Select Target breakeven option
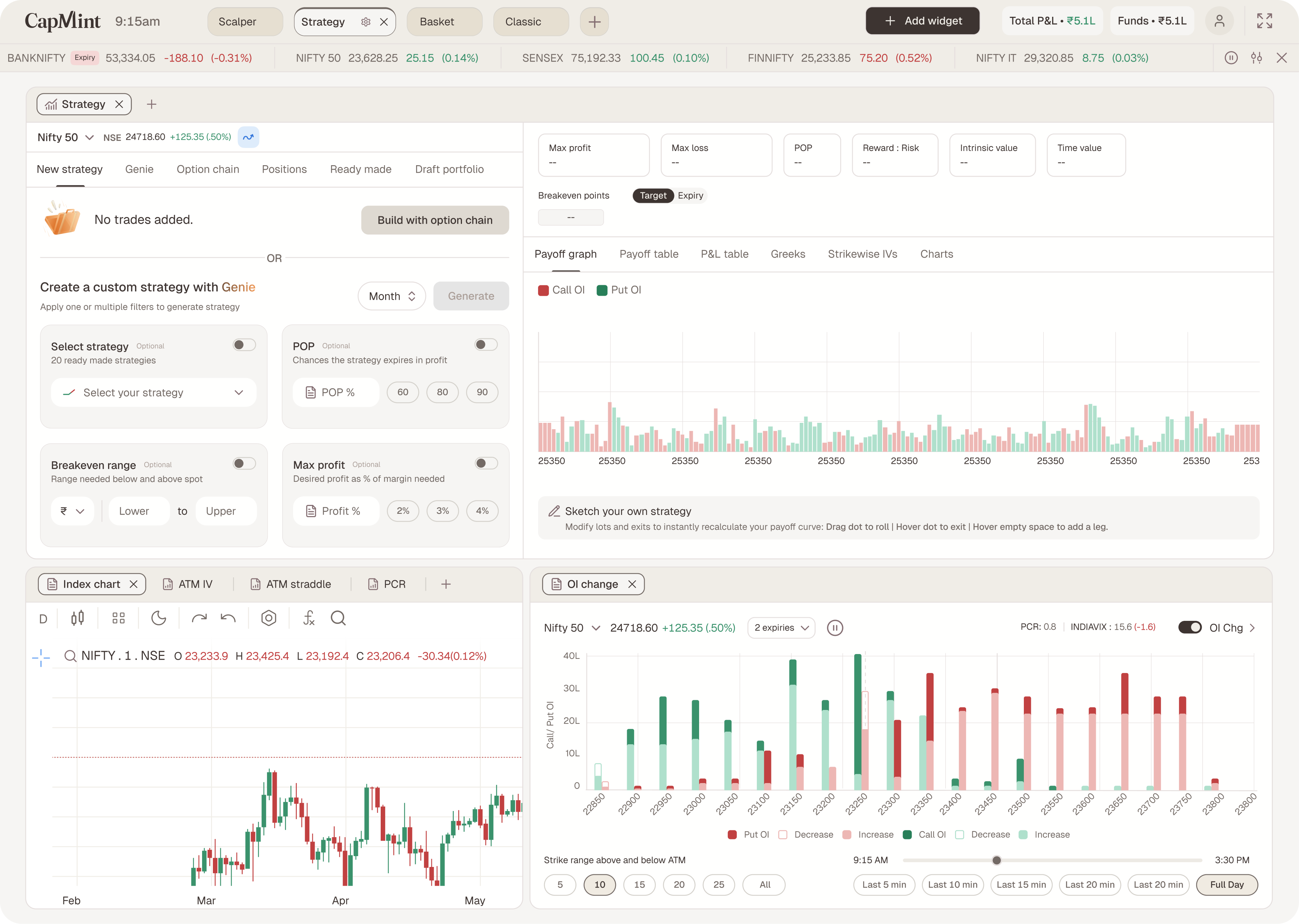 coord(653,196)
